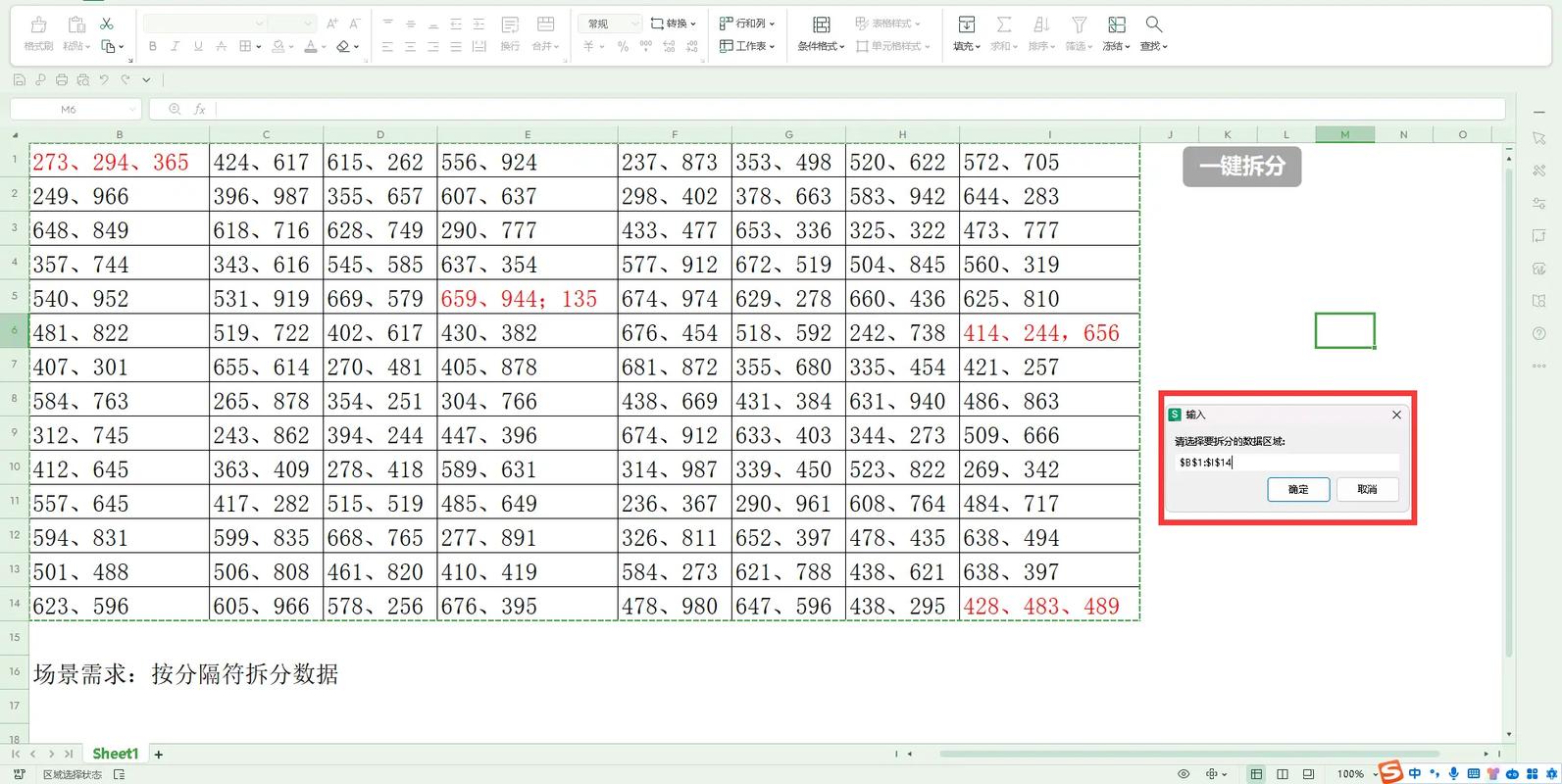Toggle Underline formatting

click(x=198, y=46)
